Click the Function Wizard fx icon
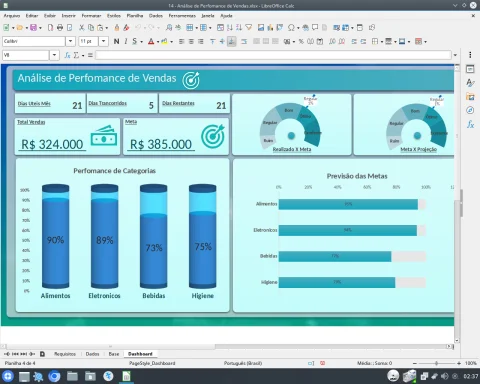Viewport: 480px width, 384px height. (67, 55)
